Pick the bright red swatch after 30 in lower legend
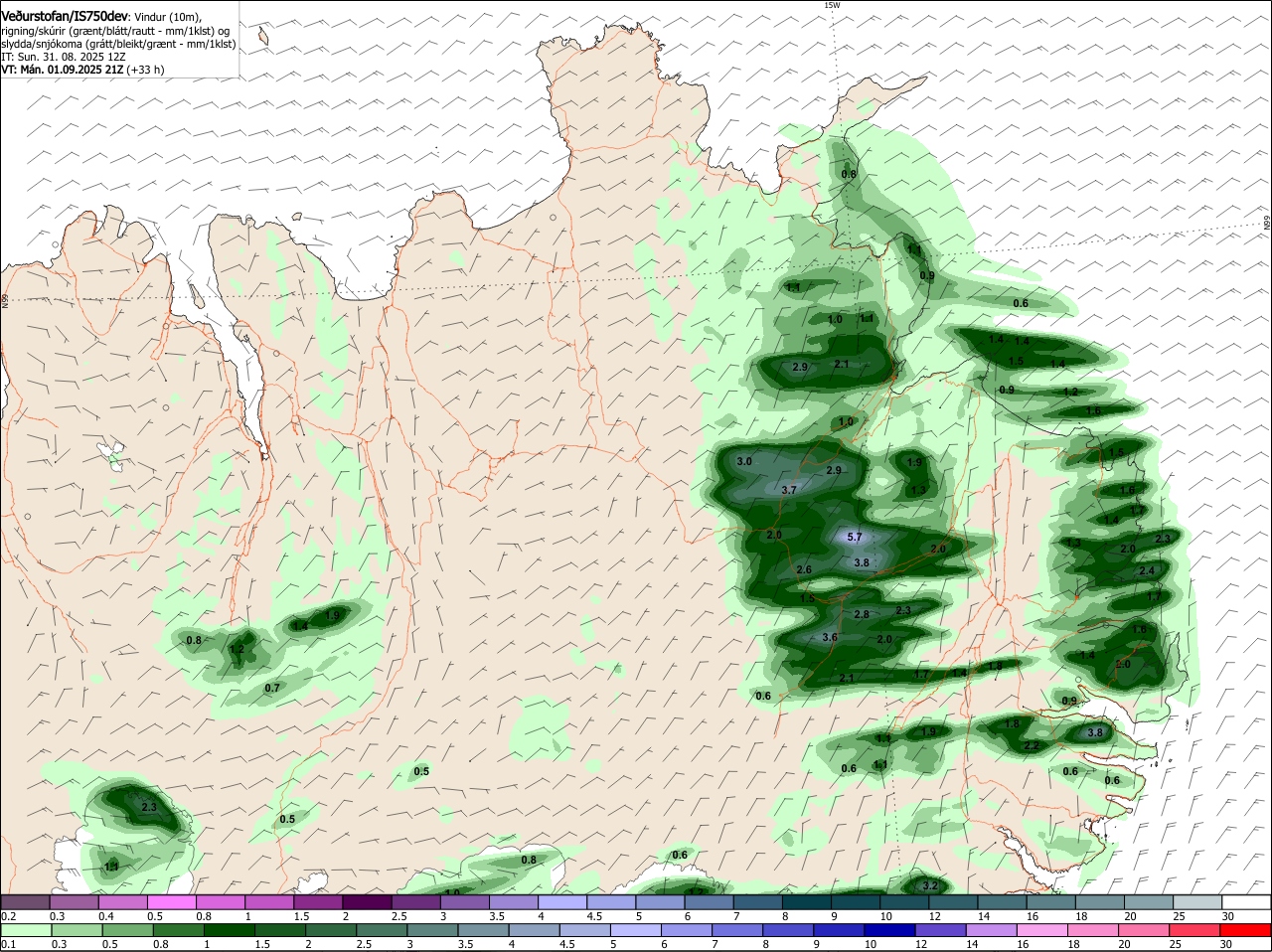The image size is (1272, 952). coord(1247,930)
